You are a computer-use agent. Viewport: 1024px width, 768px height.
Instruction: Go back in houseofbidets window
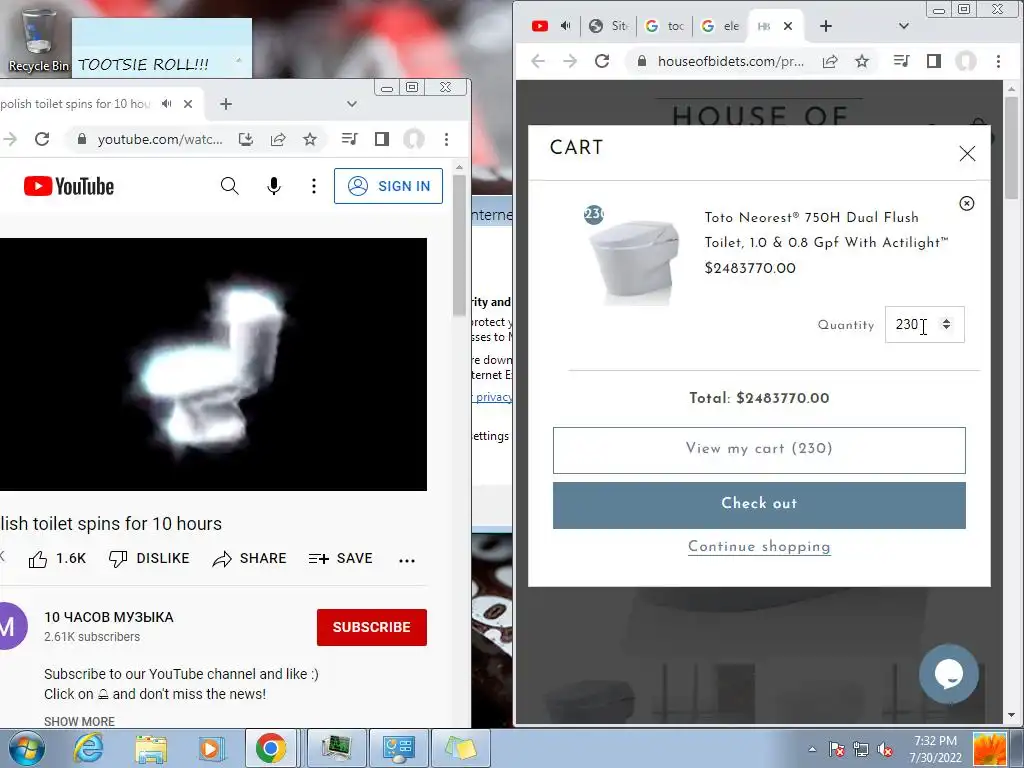(x=537, y=61)
